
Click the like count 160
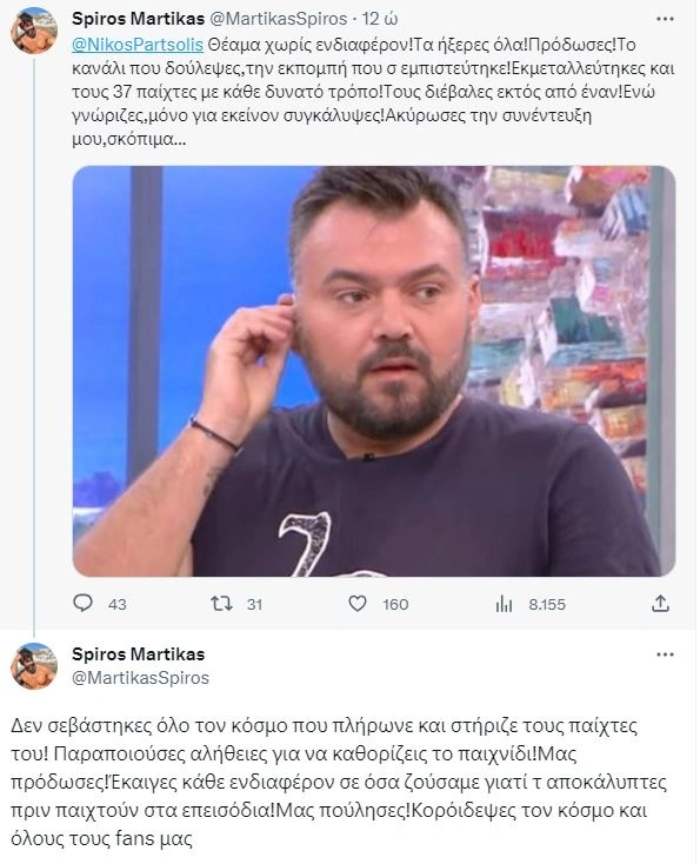coord(396,604)
